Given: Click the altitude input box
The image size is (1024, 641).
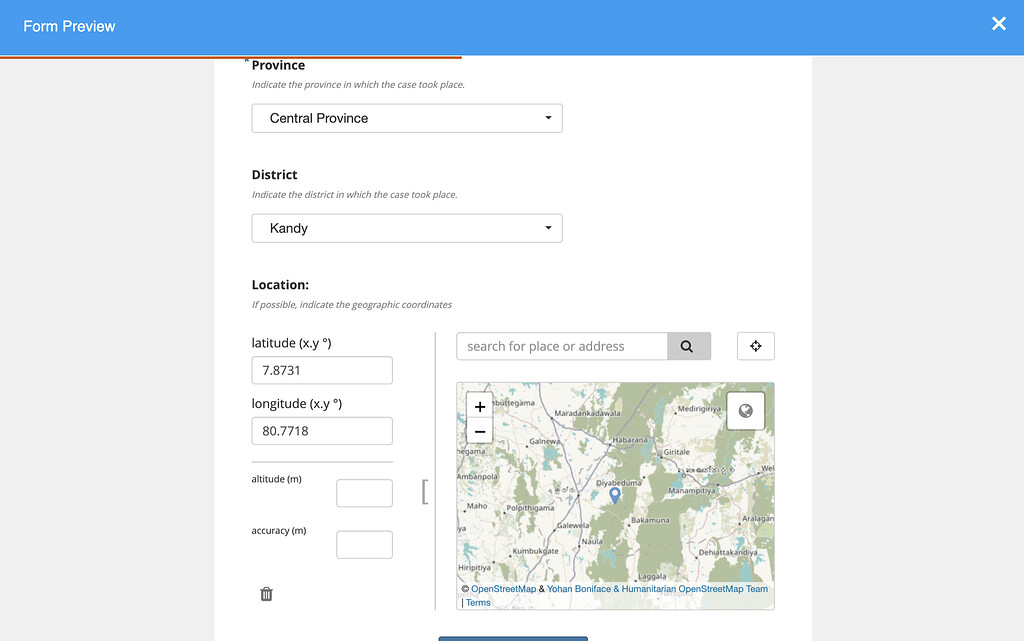Looking at the screenshot, I should [364, 492].
